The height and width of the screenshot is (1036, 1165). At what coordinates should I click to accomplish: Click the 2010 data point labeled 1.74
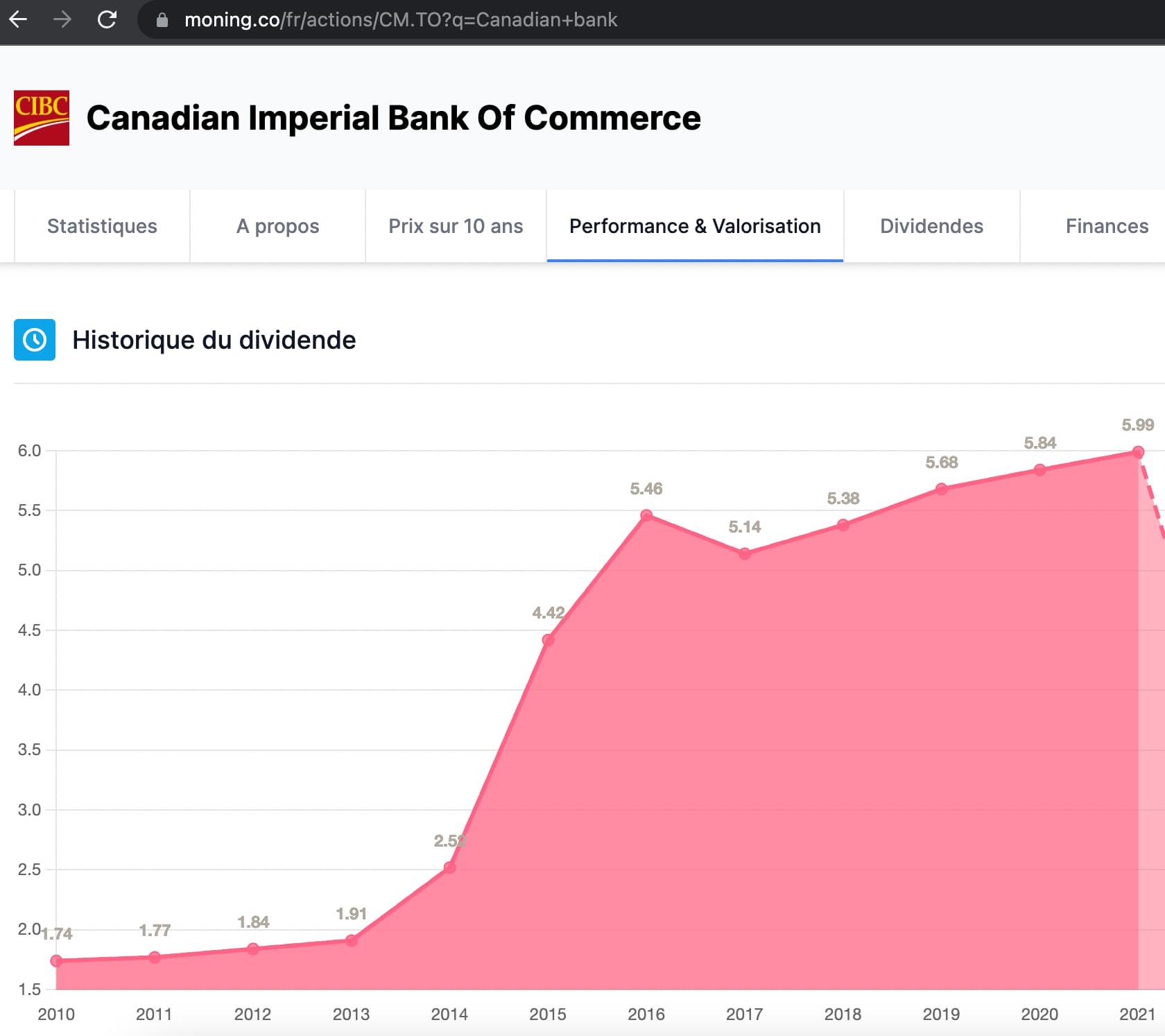click(x=56, y=960)
